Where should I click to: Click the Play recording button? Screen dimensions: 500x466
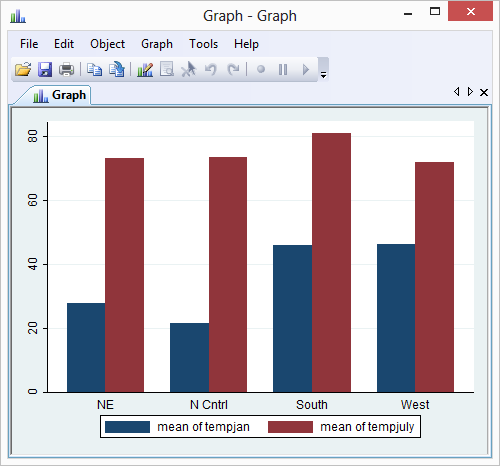(306, 69)
